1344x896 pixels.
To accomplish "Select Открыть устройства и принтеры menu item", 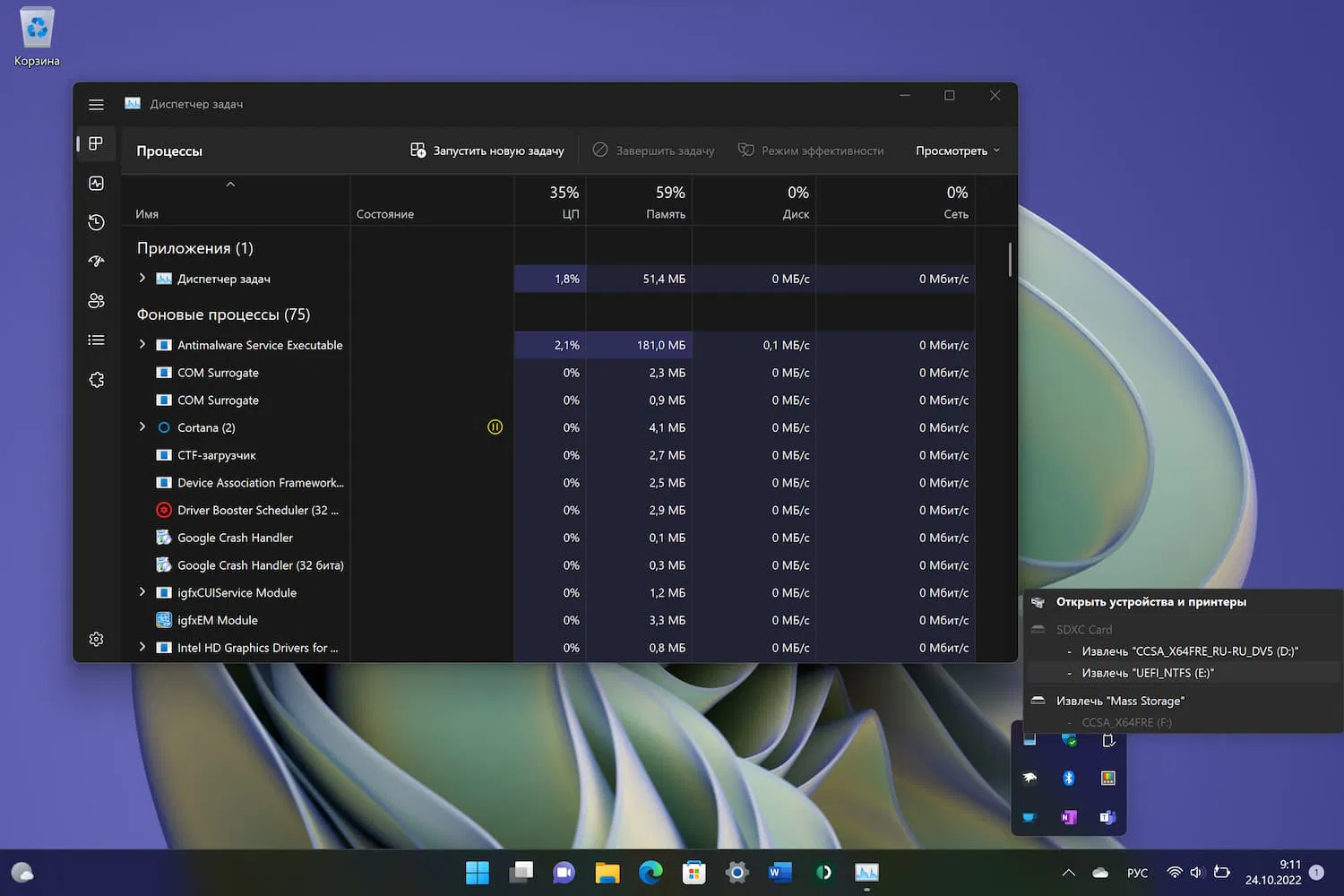I will point(1150,602).
